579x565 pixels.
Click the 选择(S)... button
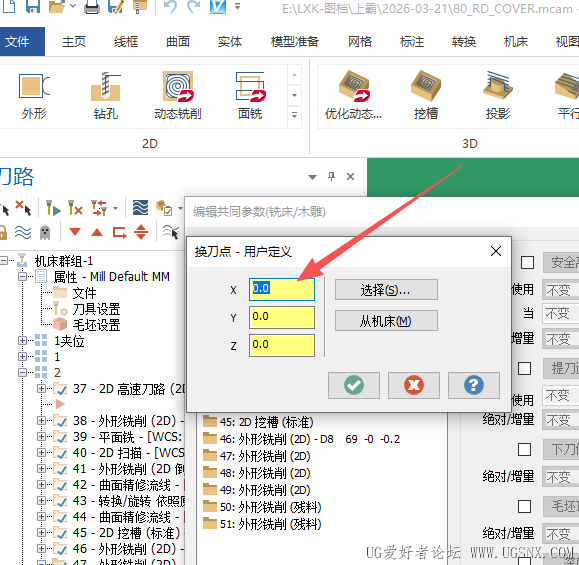click(x=386, y=290)
